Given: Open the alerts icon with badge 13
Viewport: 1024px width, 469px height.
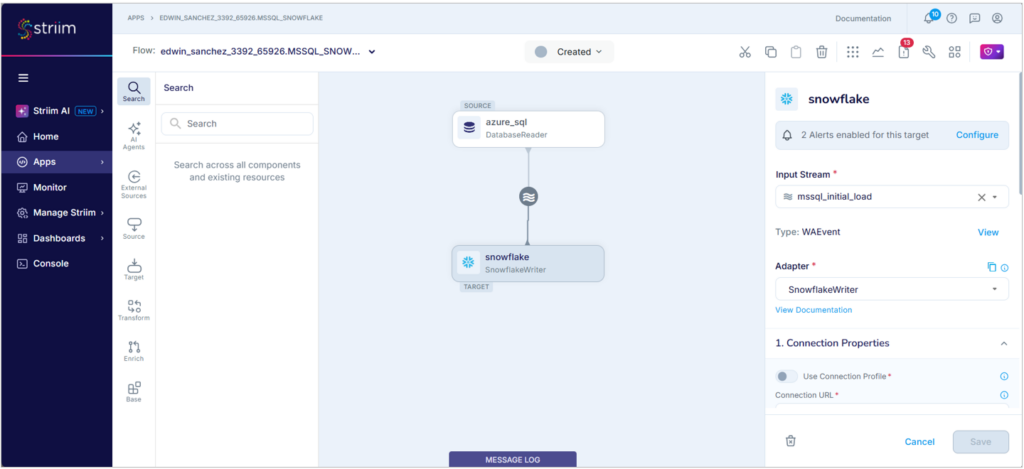Looking at the screenshot, I should (904, 52).
